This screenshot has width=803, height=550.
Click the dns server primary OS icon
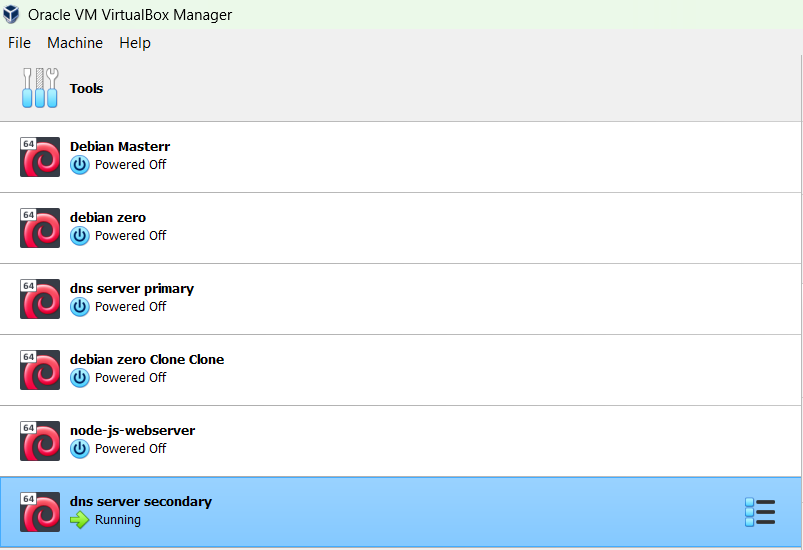coord(40,299)
